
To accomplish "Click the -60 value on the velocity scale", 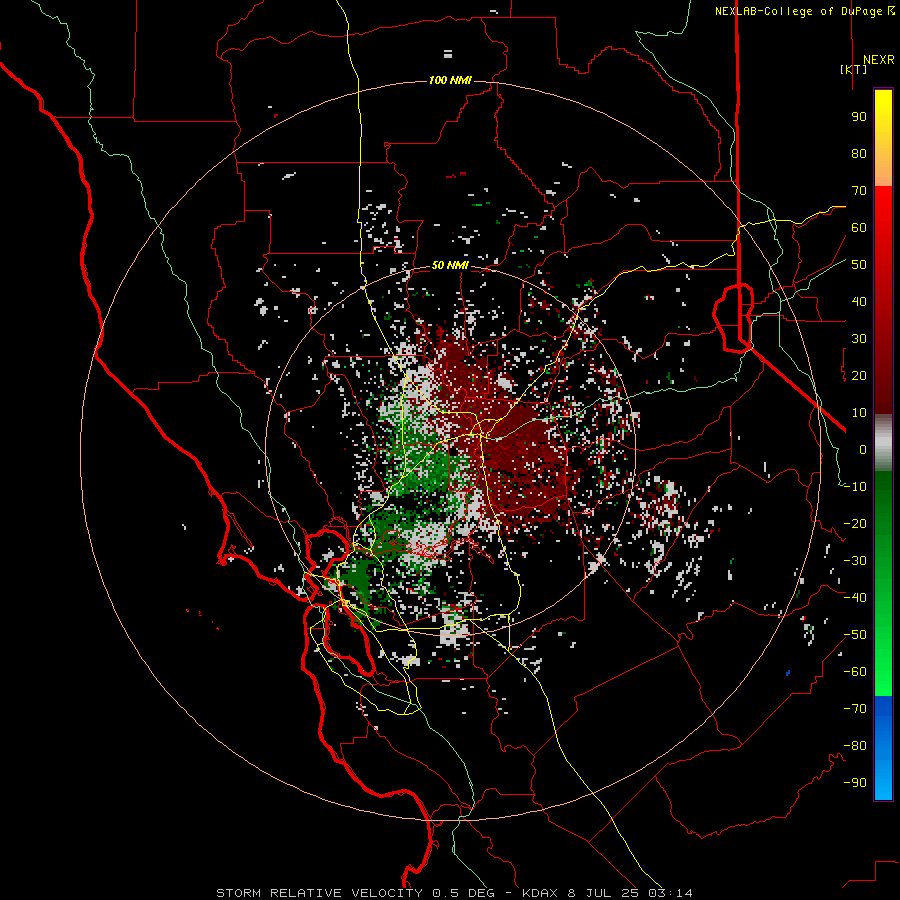I will pos(855,672).
